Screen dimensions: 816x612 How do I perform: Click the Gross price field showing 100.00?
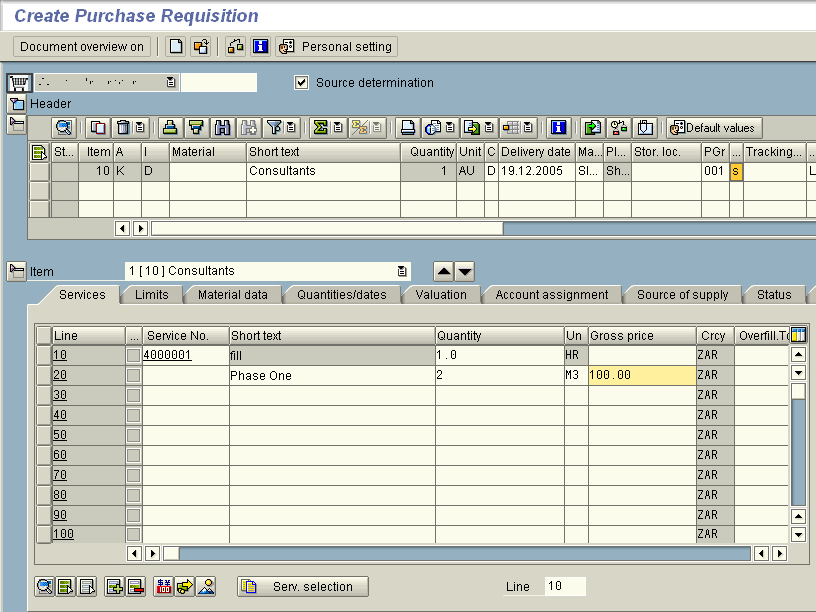click(640, 375)
